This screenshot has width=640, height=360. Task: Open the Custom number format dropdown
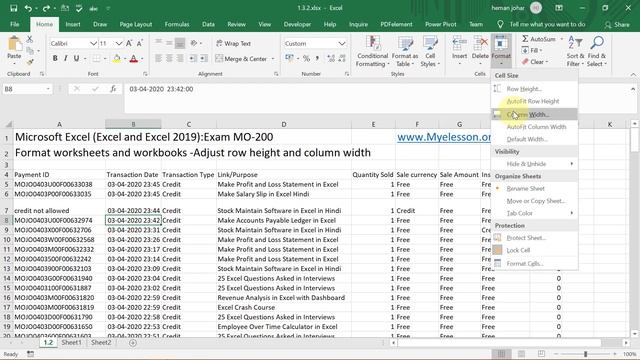point(342,43)
